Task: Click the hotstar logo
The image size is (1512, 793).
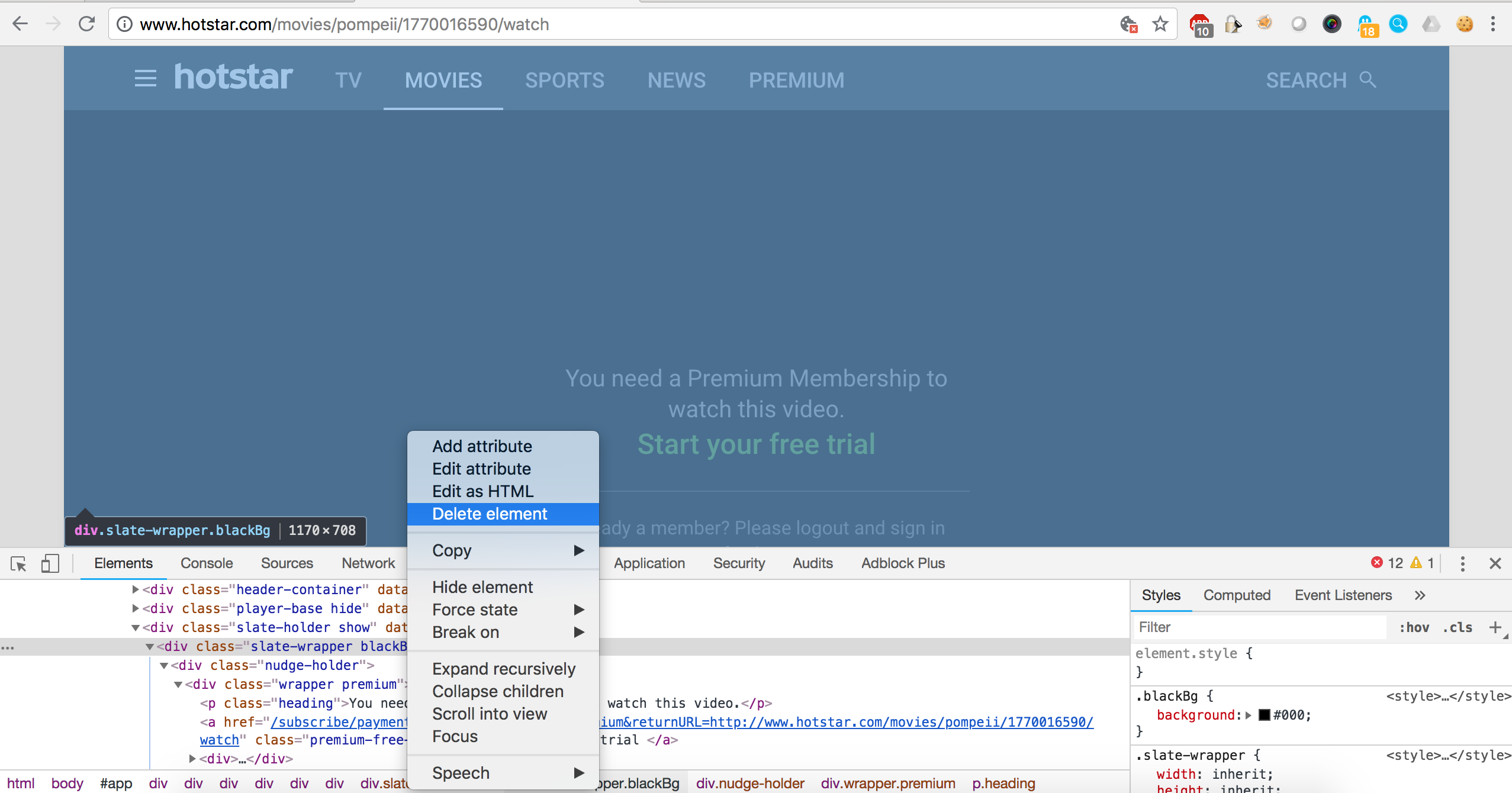Action: (x=233, y=78)
